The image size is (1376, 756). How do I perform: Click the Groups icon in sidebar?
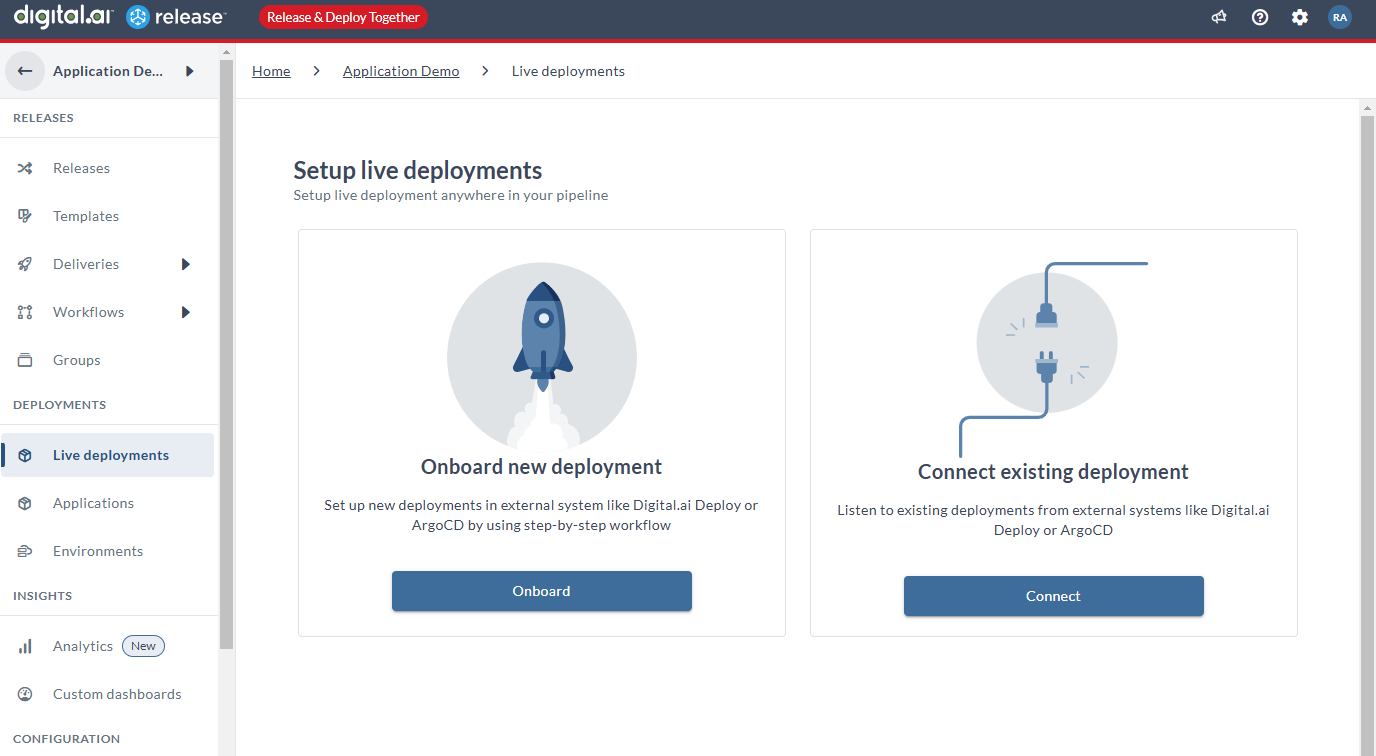pyautogui.click(x=25, y=360)
